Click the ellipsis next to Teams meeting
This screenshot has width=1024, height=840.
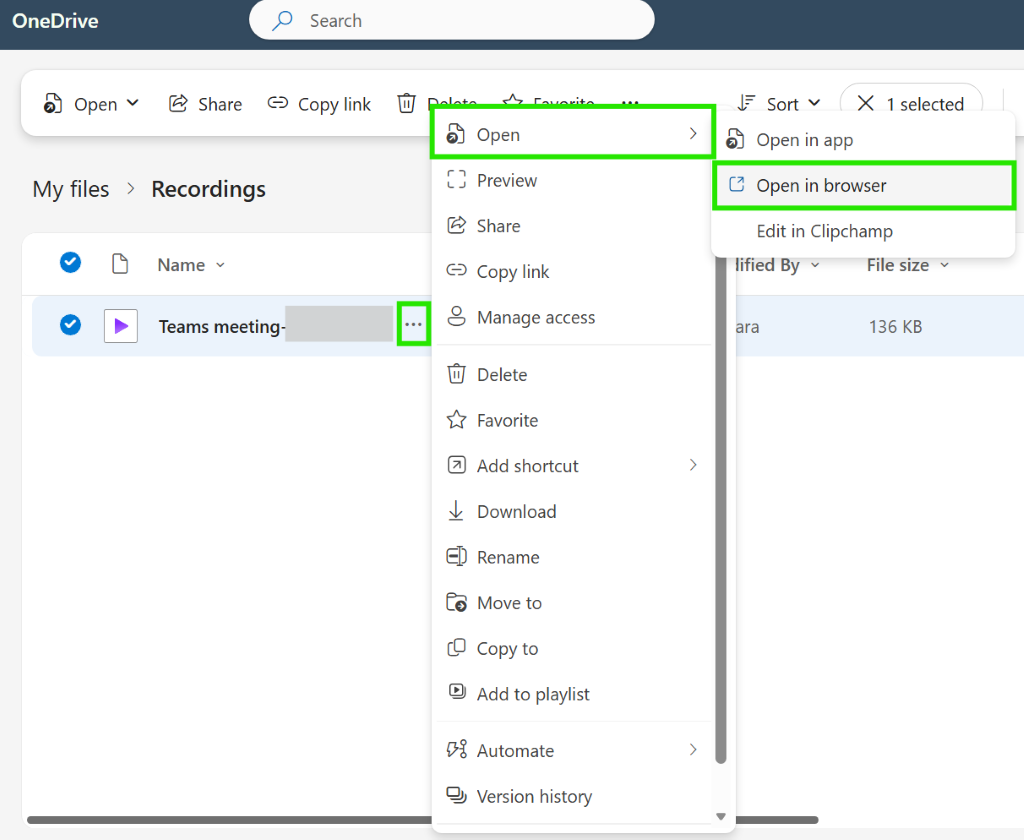point(413,324)
